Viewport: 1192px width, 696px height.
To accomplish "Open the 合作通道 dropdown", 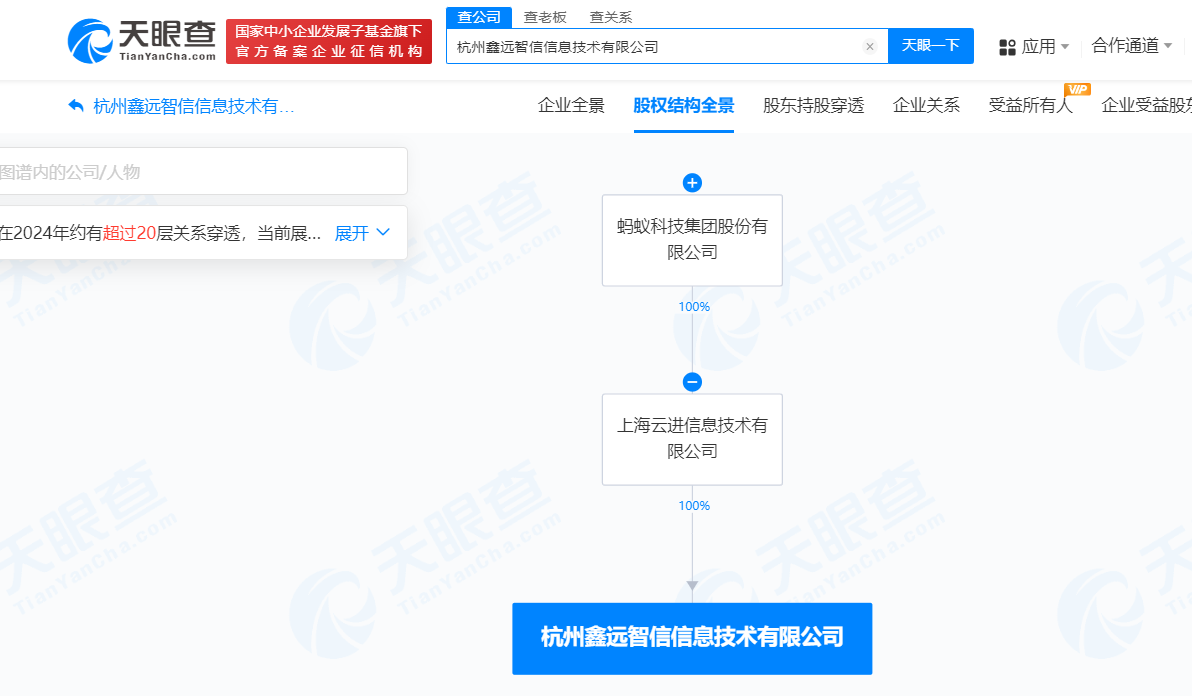I will 1129,47.
